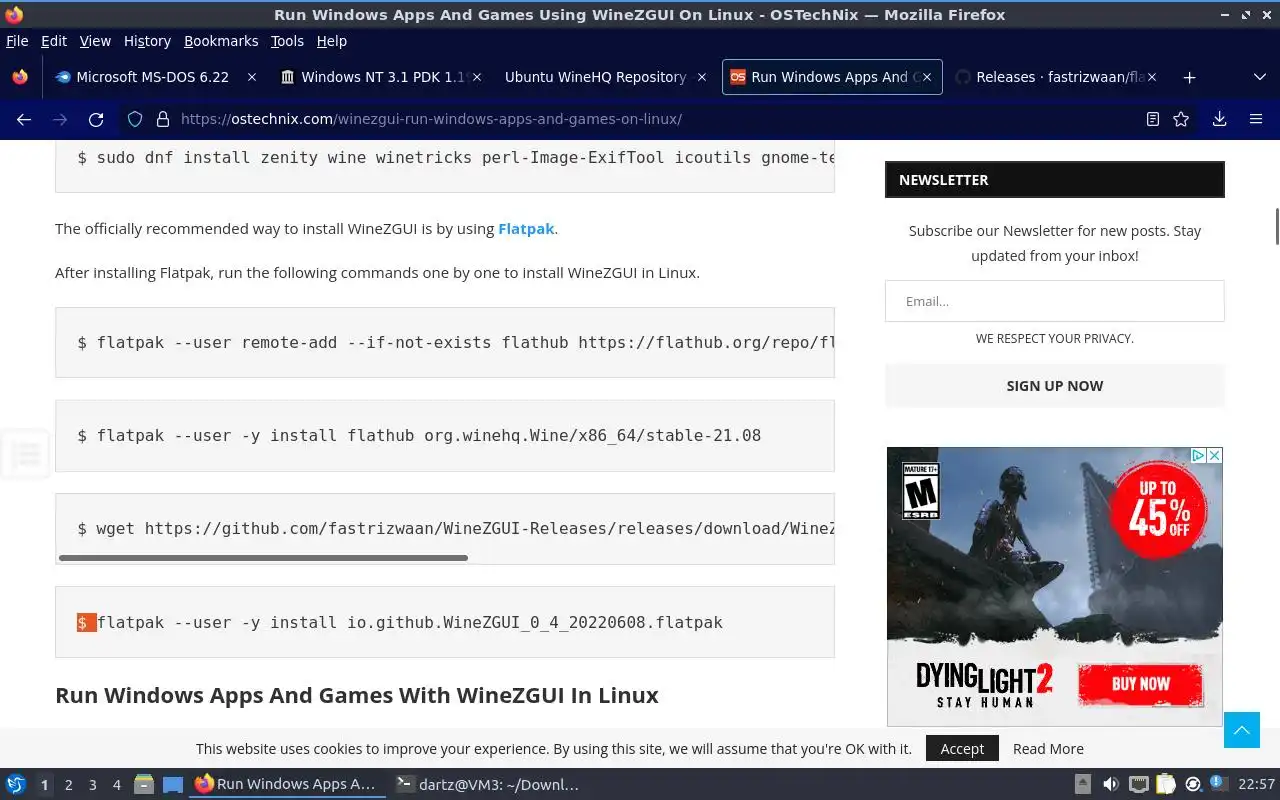Click the scroll-to-top arrow button
Image resolution: width=1280 pixels, height=800 pixels.
(1242, 730)
